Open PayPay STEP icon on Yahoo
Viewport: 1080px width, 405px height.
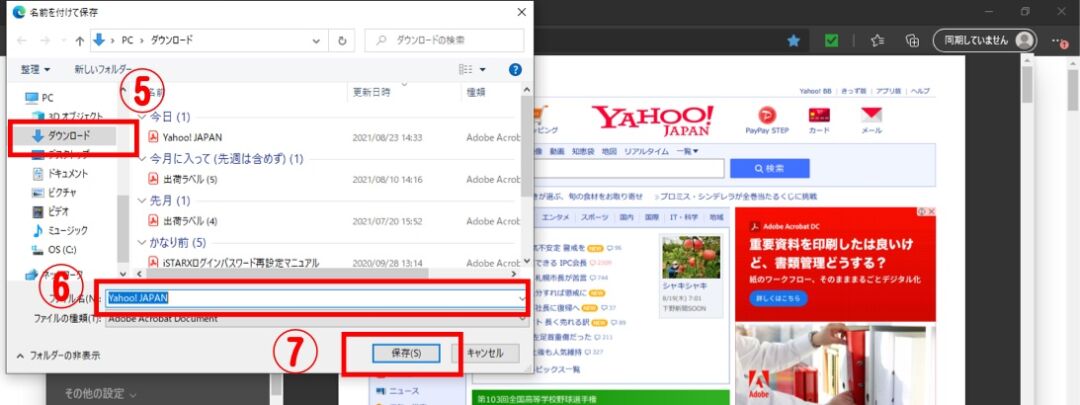[767, 121]
